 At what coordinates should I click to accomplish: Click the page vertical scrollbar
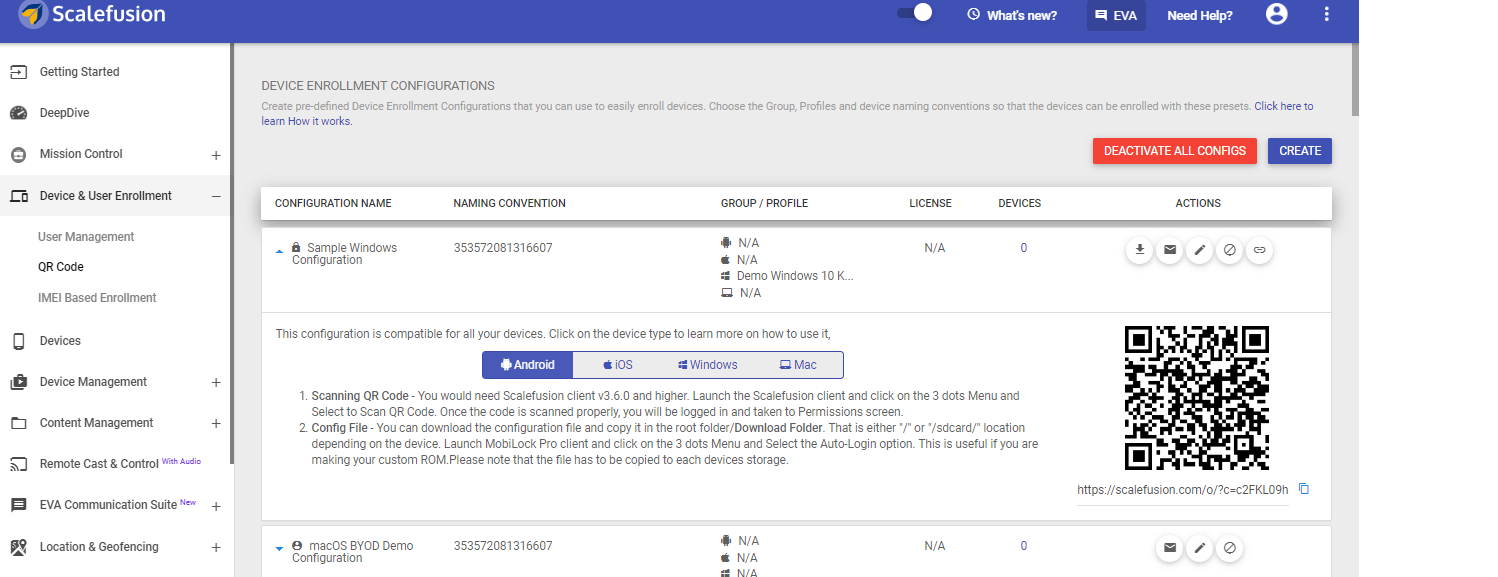(x=1355, y=80)
